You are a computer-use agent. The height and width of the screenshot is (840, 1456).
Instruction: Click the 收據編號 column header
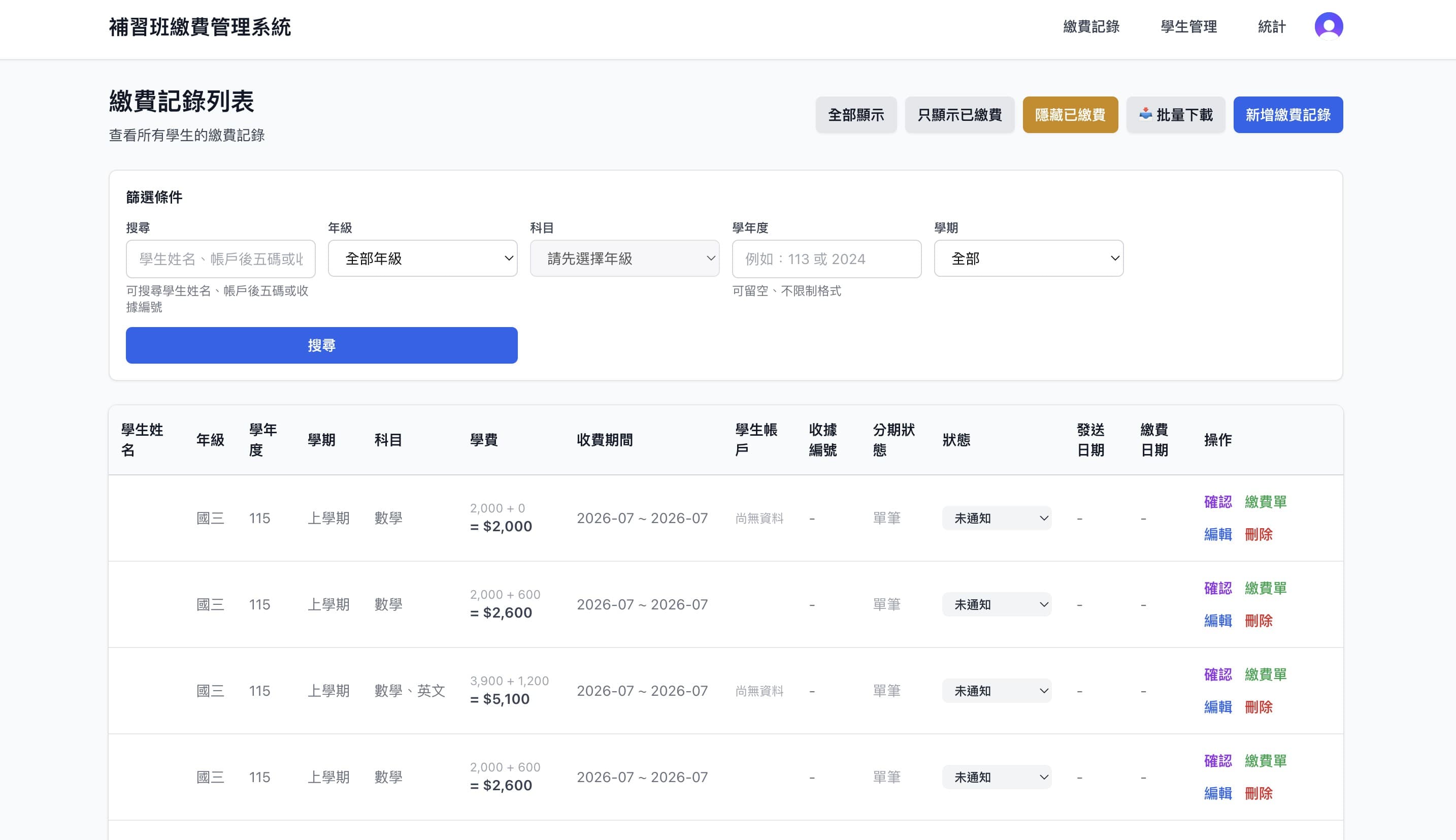click(x=823, y=440)
